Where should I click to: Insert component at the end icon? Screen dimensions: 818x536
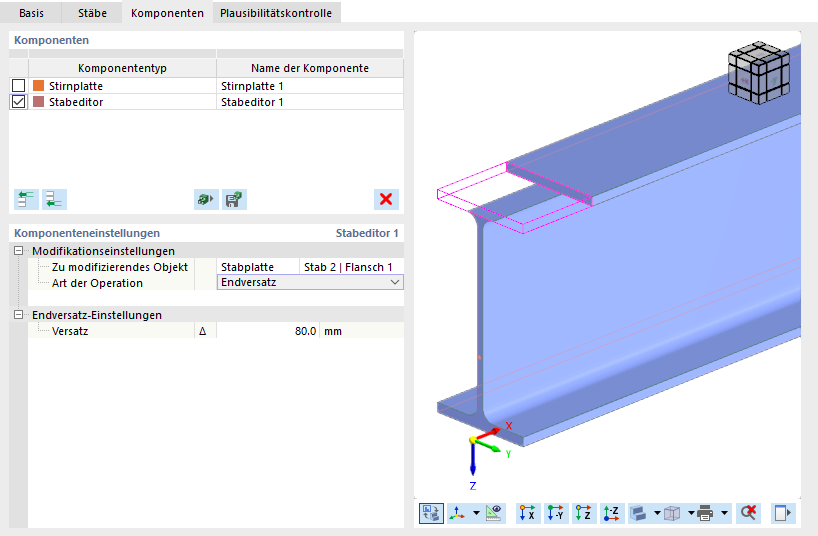54,199
